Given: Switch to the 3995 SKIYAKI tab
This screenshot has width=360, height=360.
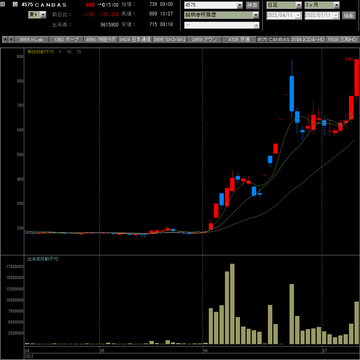Looking at the screenshot, I should [170, 39].
